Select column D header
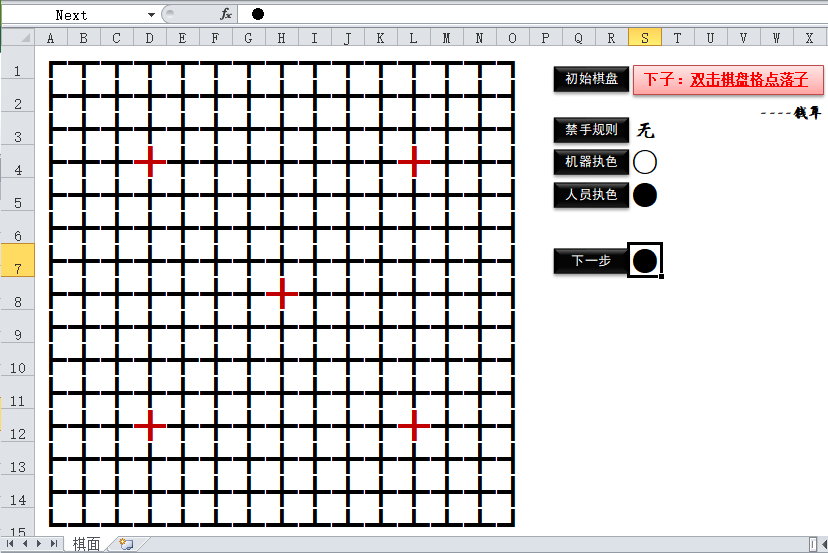This screenshot has width=828, height=553. point(150,38)
